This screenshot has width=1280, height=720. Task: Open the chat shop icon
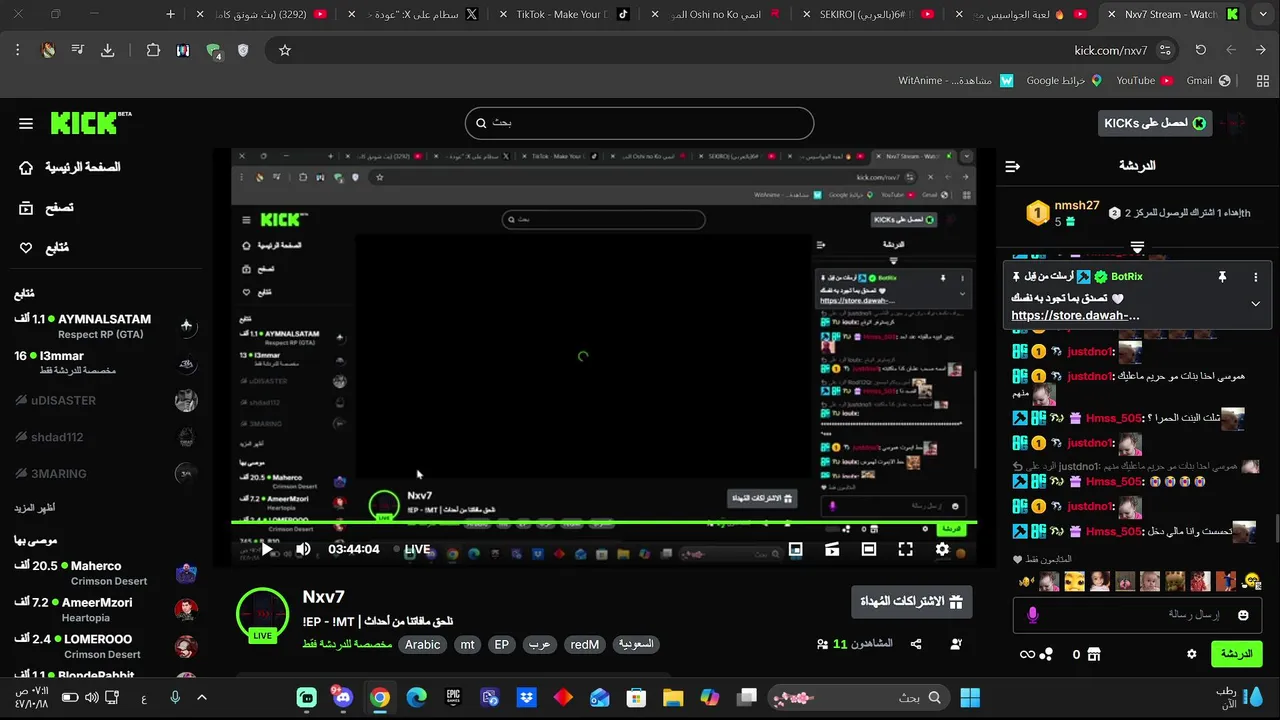pyautogui.click(x=1093, y=654)
